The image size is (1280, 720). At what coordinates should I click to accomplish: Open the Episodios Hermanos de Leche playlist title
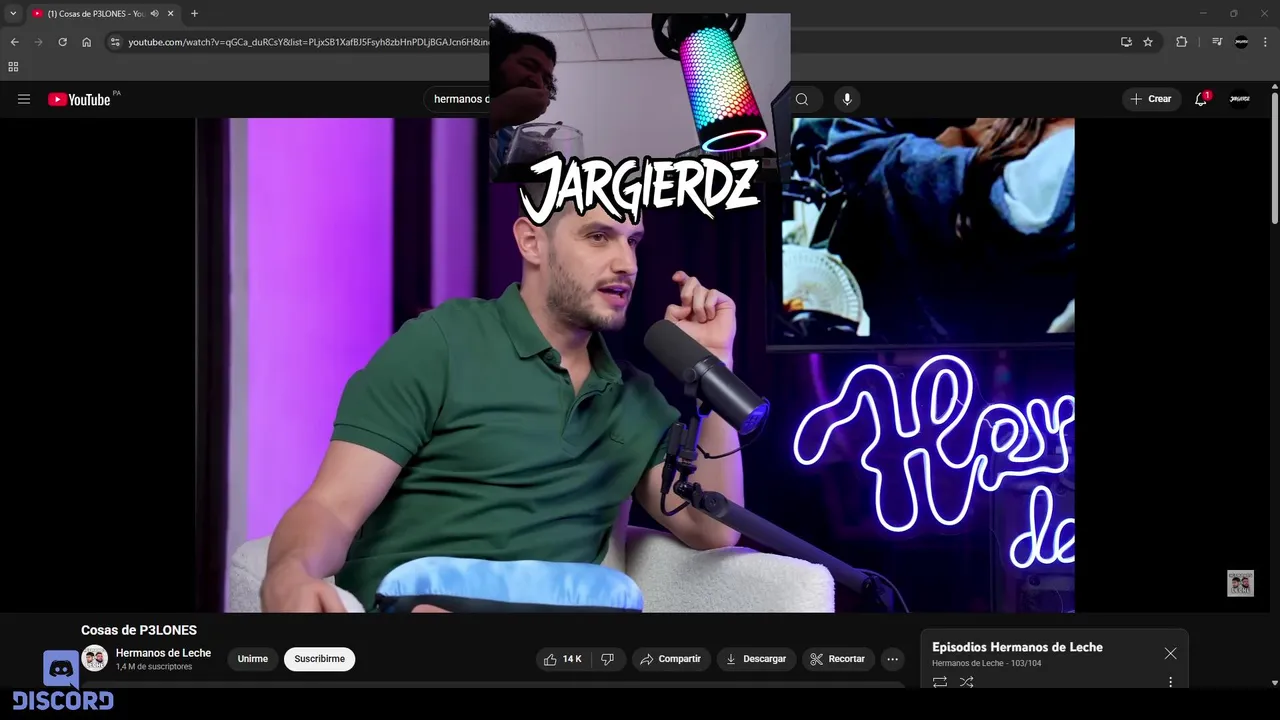pyautogui.click(x=1017, y=647)
